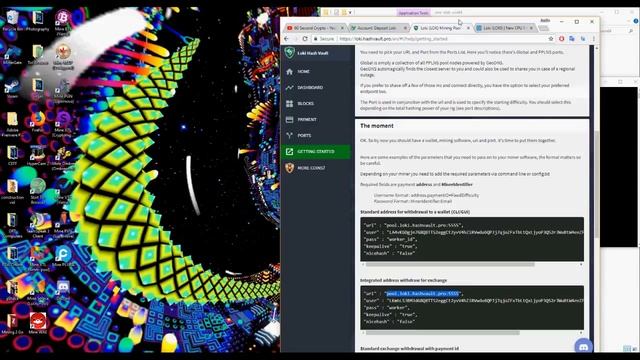Viewport: 640px width, 360px height.
Task: Switch to the Loki (LOKI) New CPU tab
Action: (x=504, y=28)
